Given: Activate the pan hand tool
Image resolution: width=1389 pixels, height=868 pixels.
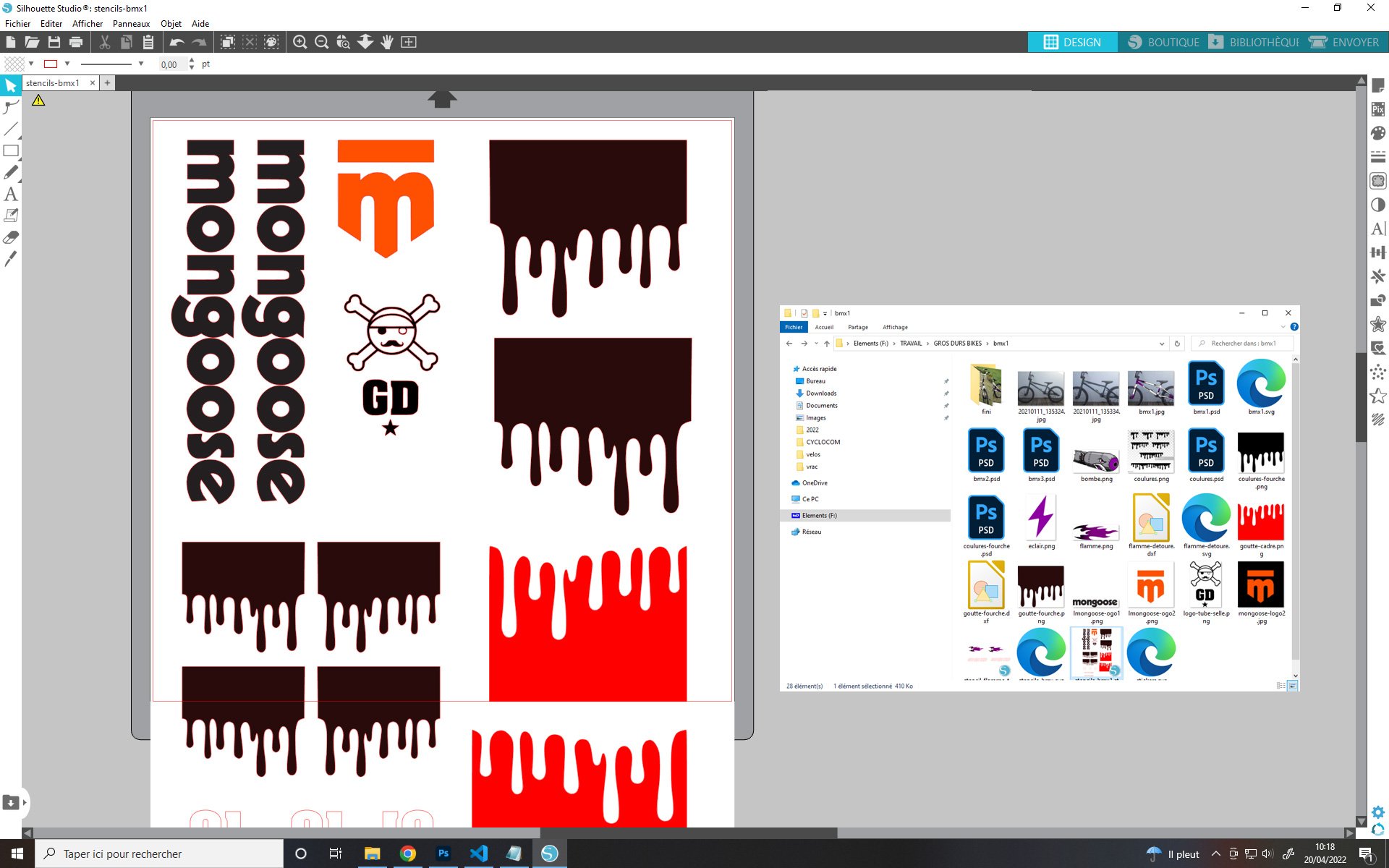Looking at the screenshot, I should click(387, 42).
